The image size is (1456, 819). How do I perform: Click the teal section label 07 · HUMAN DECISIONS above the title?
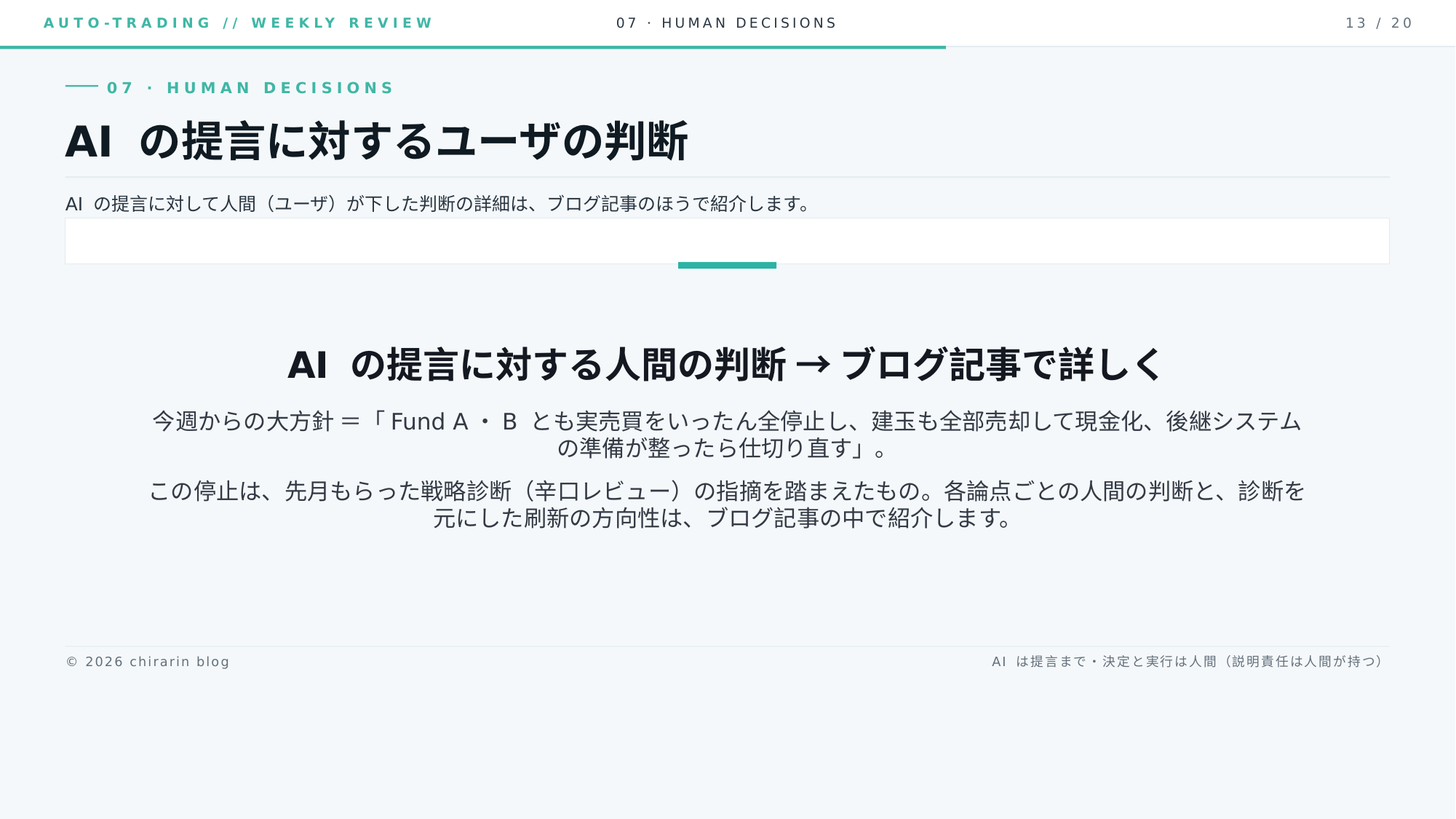click(x=250, y=88)
